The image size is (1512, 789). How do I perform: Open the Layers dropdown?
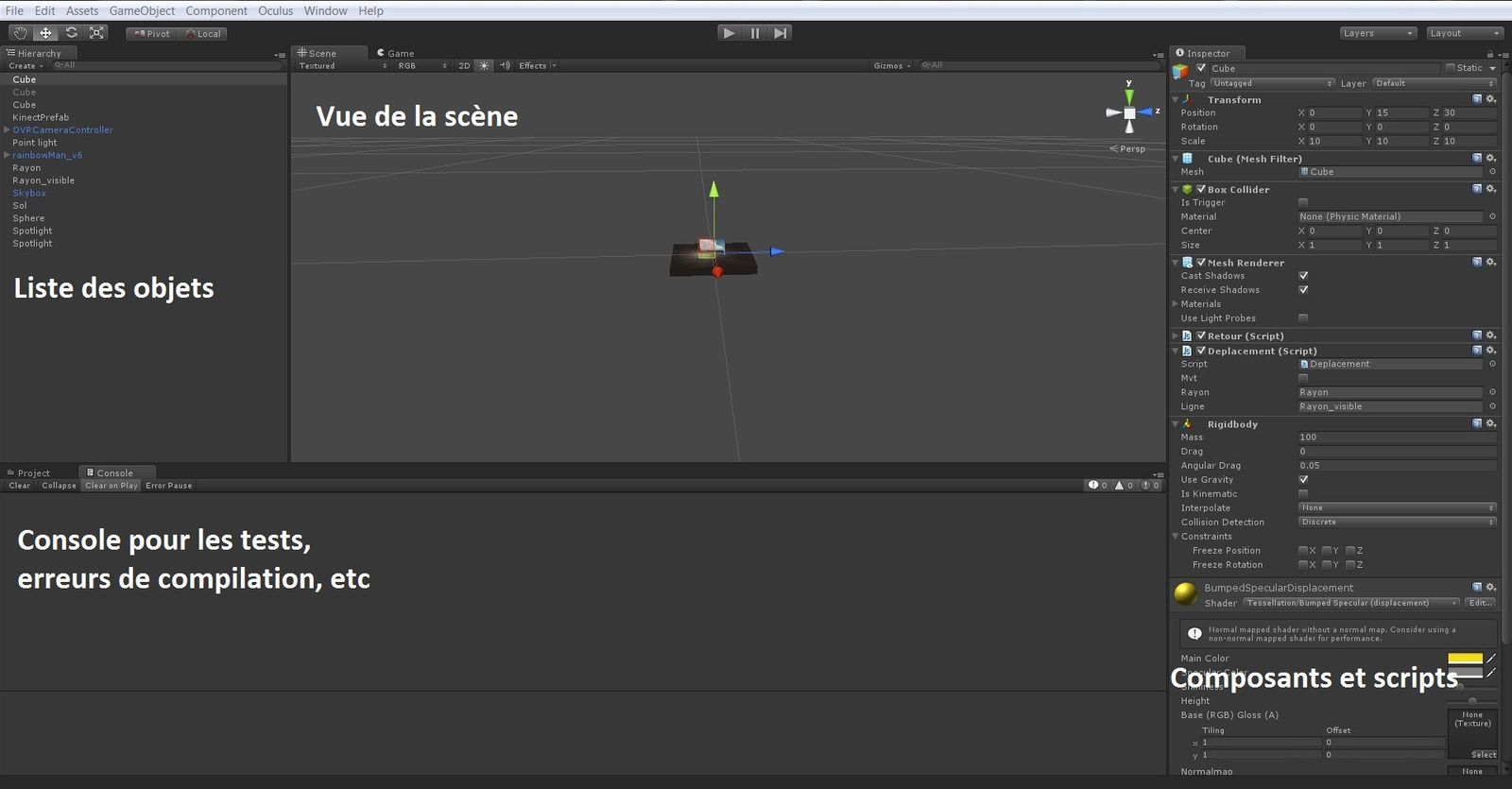pyautogui.click(x=1377, y=33)
